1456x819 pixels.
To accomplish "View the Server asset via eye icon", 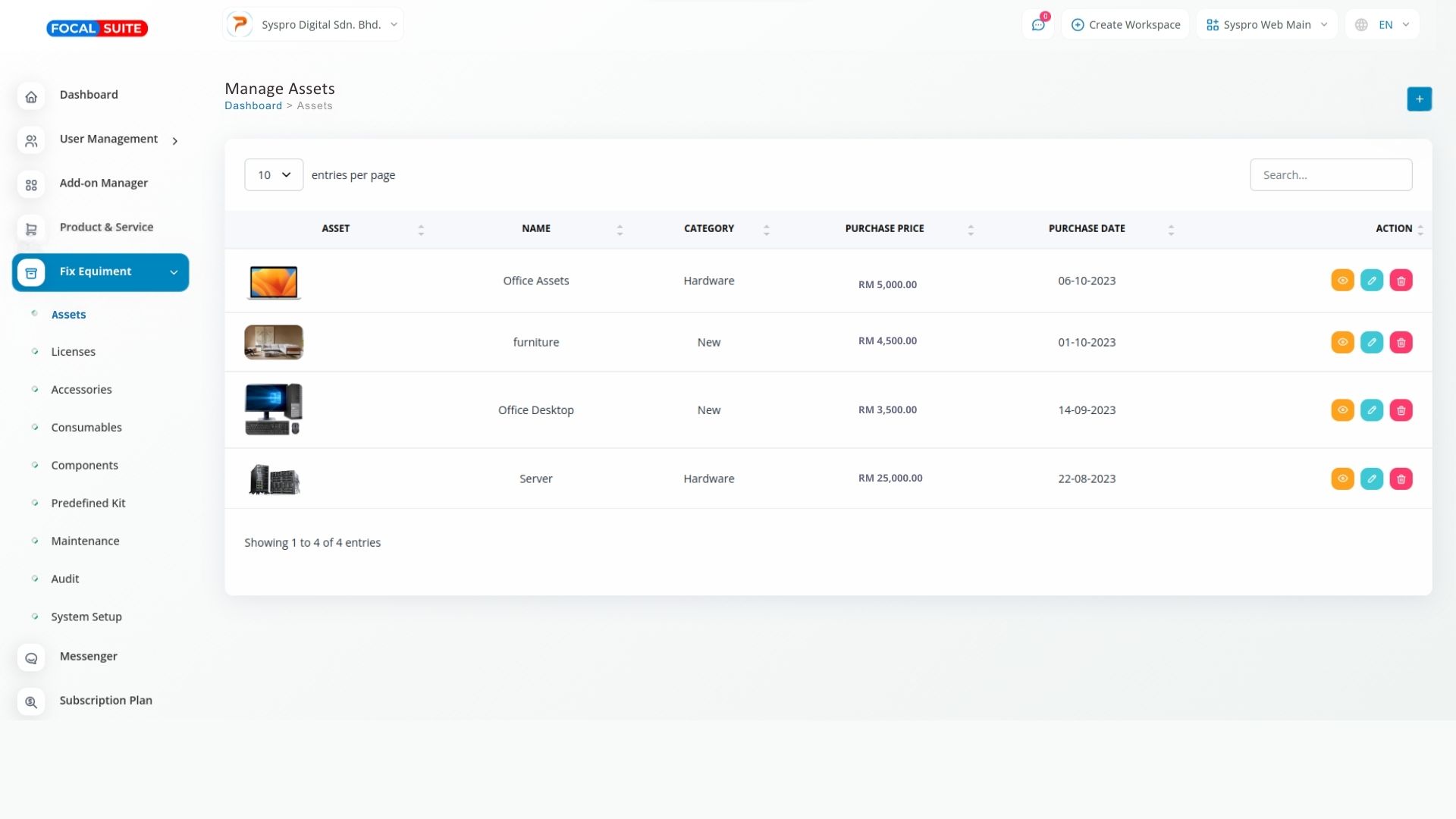I will [1342, 479].
